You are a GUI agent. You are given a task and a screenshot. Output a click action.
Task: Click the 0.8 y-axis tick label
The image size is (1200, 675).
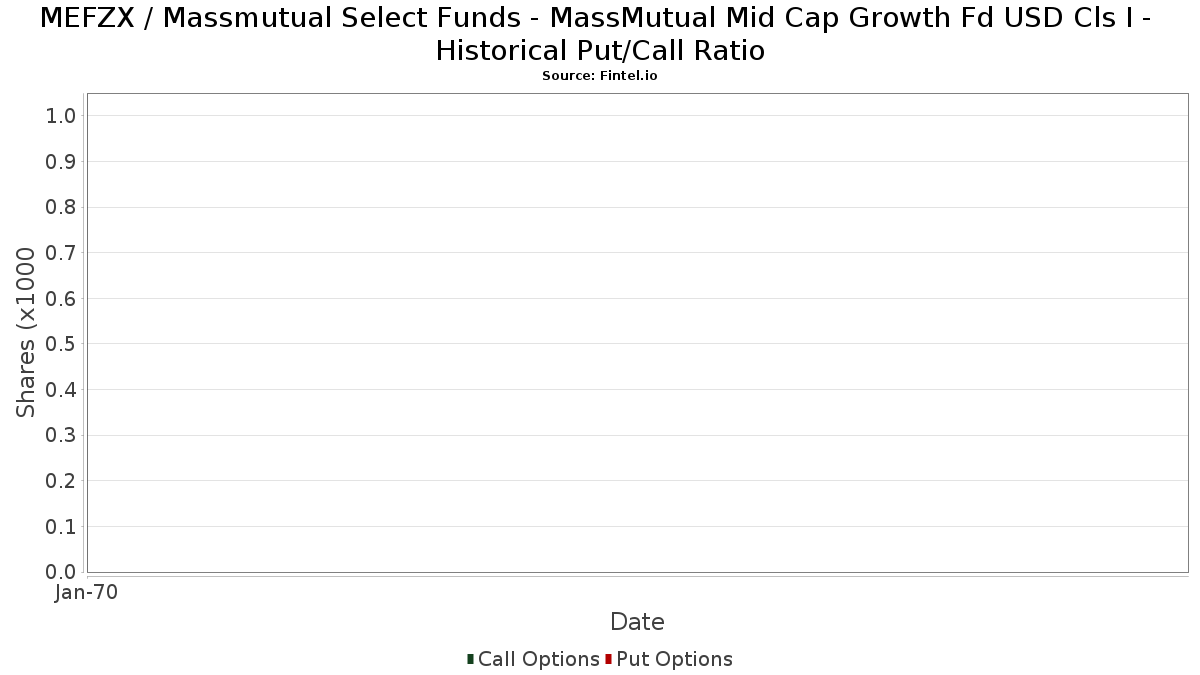click(x=61, y=207)
